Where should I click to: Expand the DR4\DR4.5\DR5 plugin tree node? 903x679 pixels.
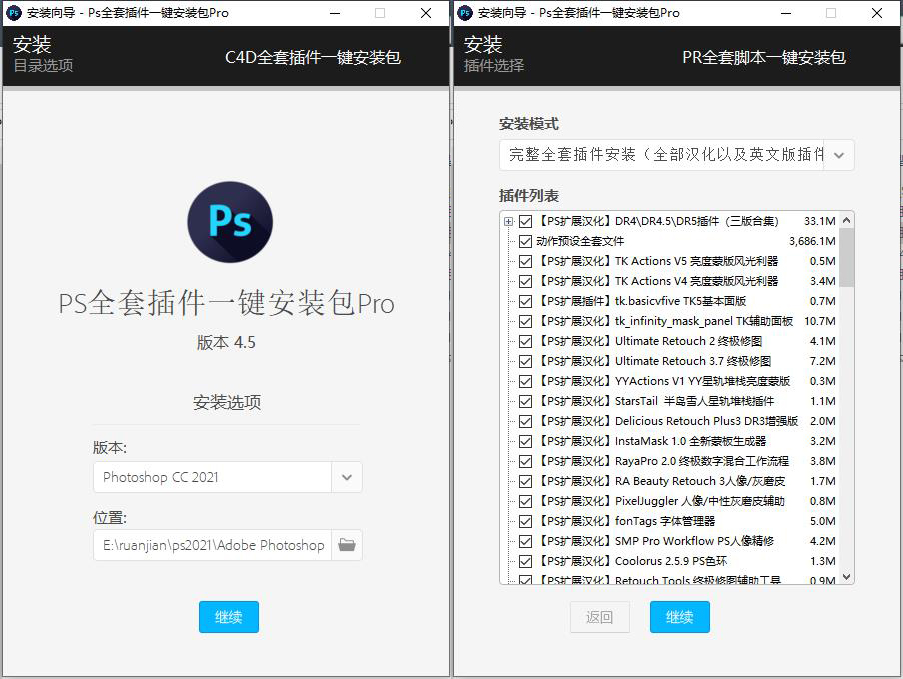(508, 221)
